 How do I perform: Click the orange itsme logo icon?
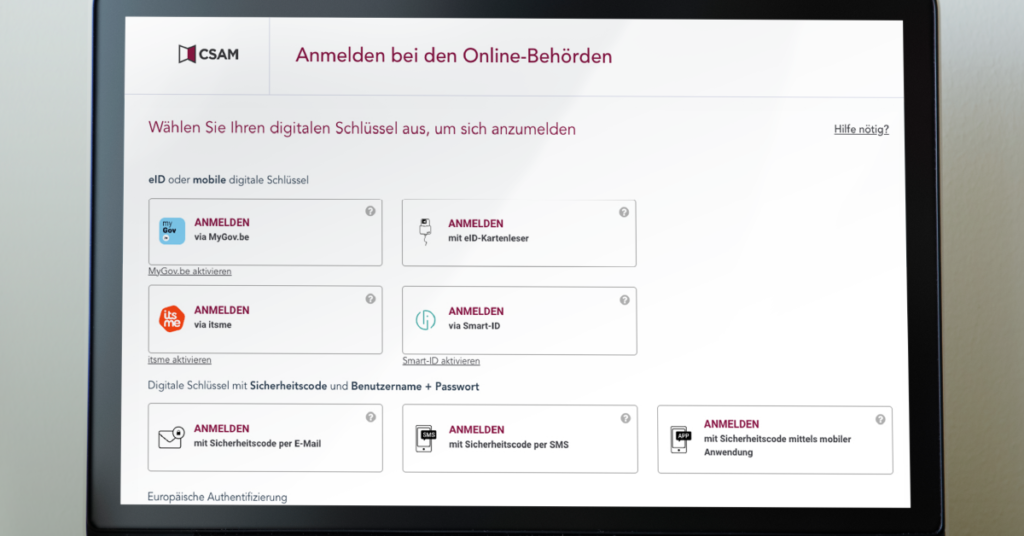[172, 319]
